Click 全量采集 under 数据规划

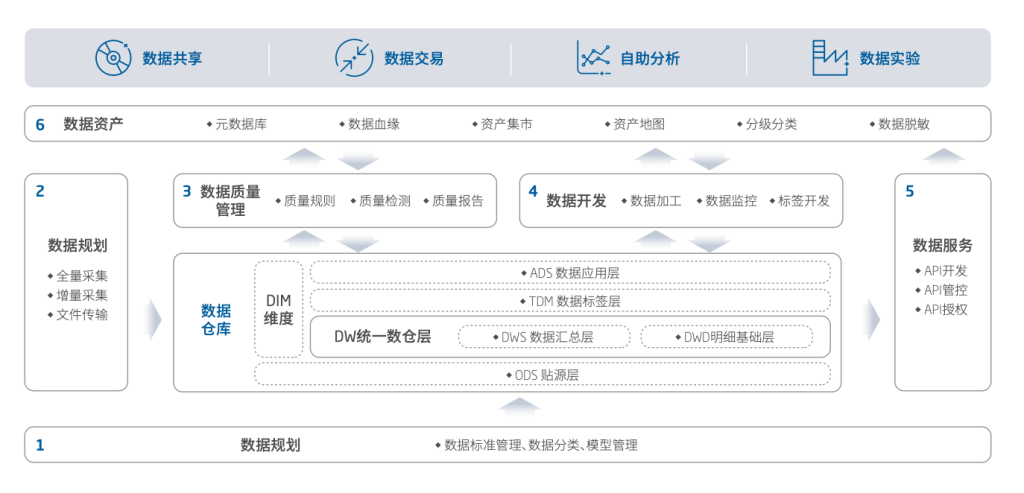[82, 276]
